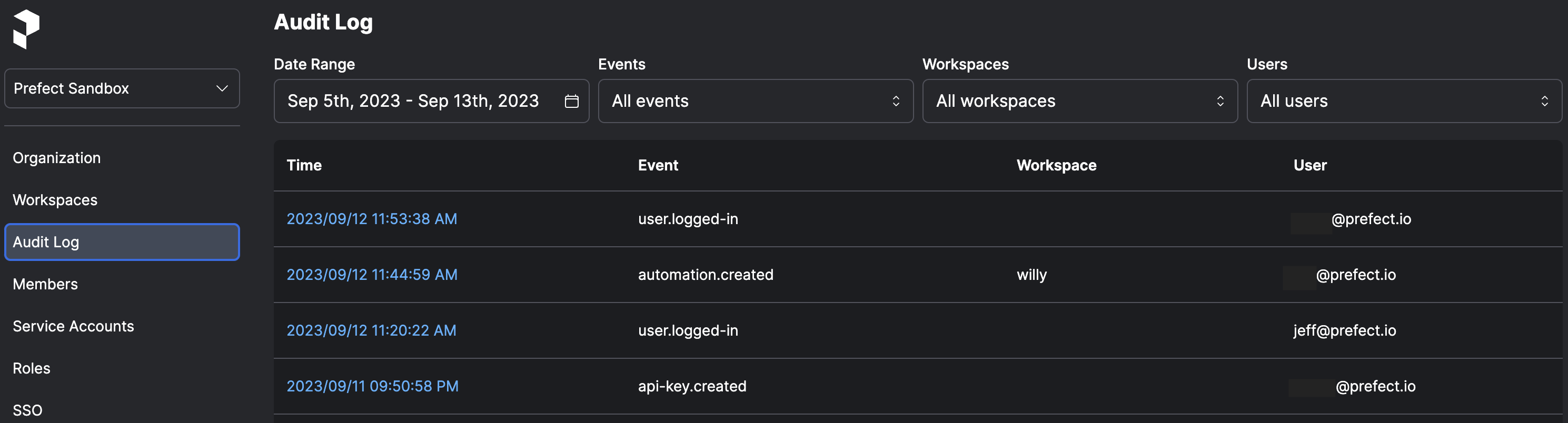
Task: Open the date range calendar icon
Action: tap(571, 101)
